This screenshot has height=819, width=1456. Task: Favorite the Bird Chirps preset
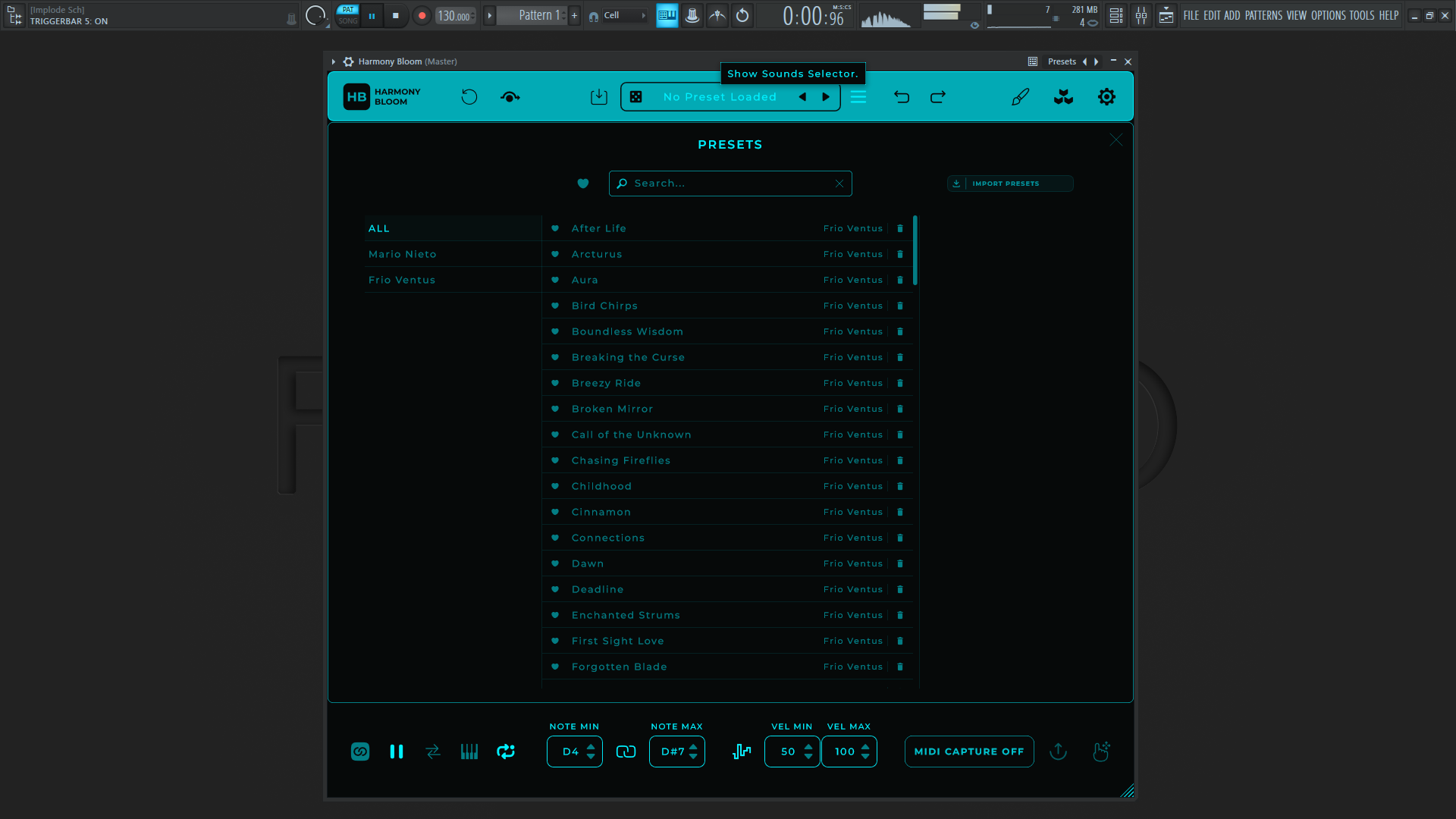(555, 306)
